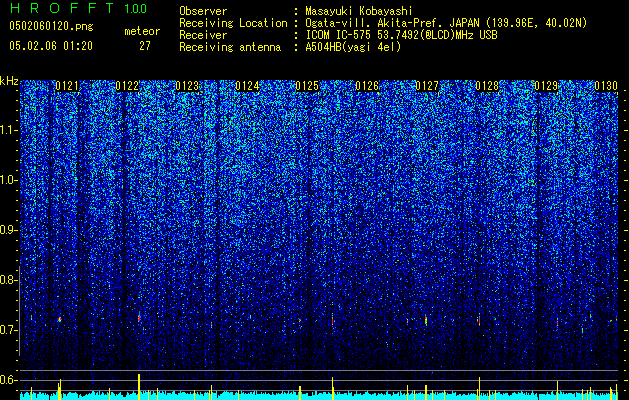Click the 0128 time marker
The width and height of the screenshot is (629, 400).
(487, 86)
